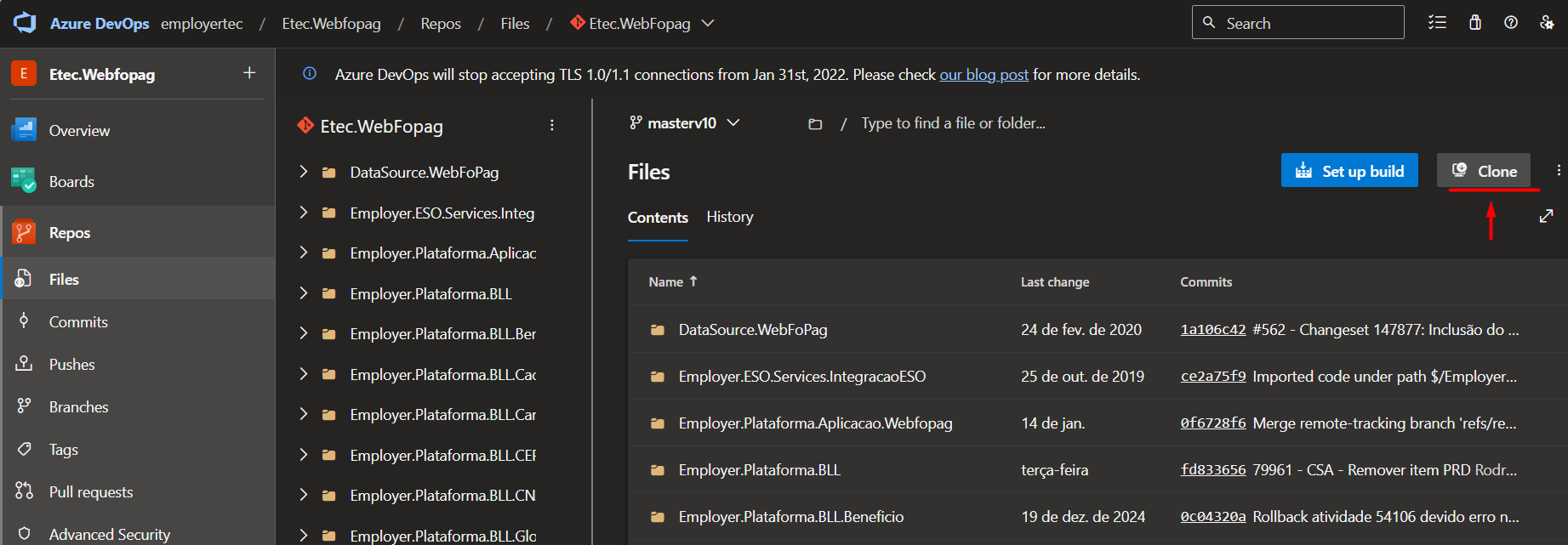The height and width of the screenshot is (545, 1568).
Task: Open Pull requests in the sidebar
Action: (91, 492)
